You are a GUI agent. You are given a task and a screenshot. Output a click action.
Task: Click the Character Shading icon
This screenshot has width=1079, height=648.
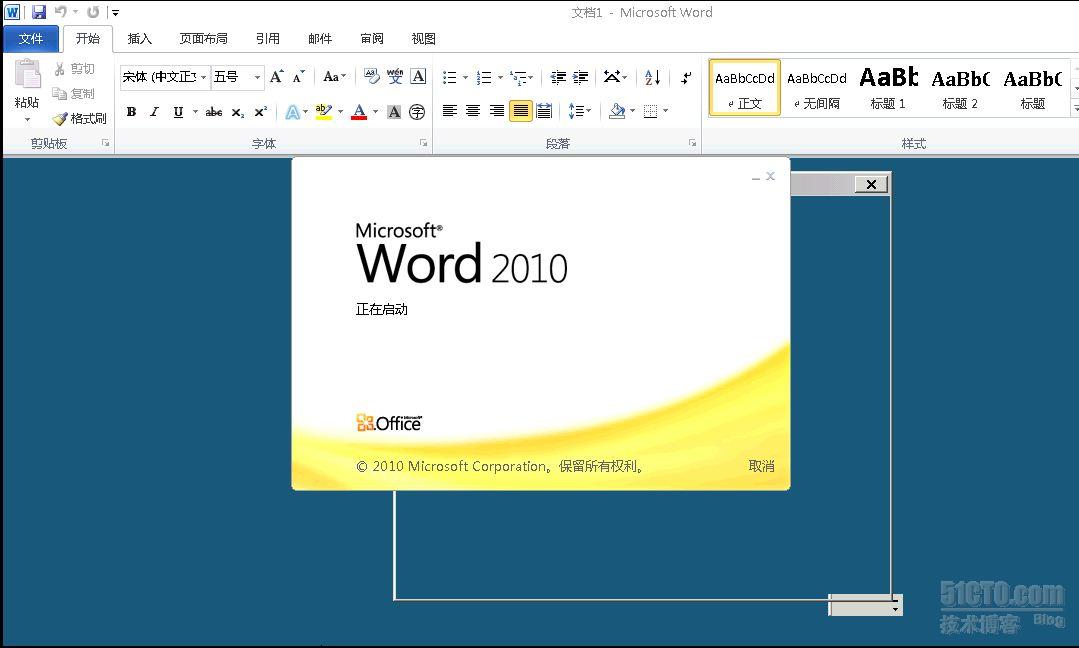tap(394, 111)
